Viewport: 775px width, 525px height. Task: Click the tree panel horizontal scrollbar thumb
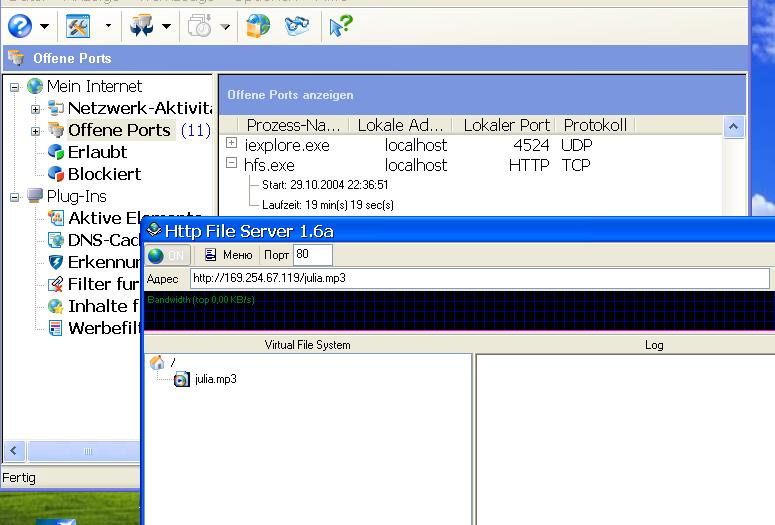[x=84, y=451]
